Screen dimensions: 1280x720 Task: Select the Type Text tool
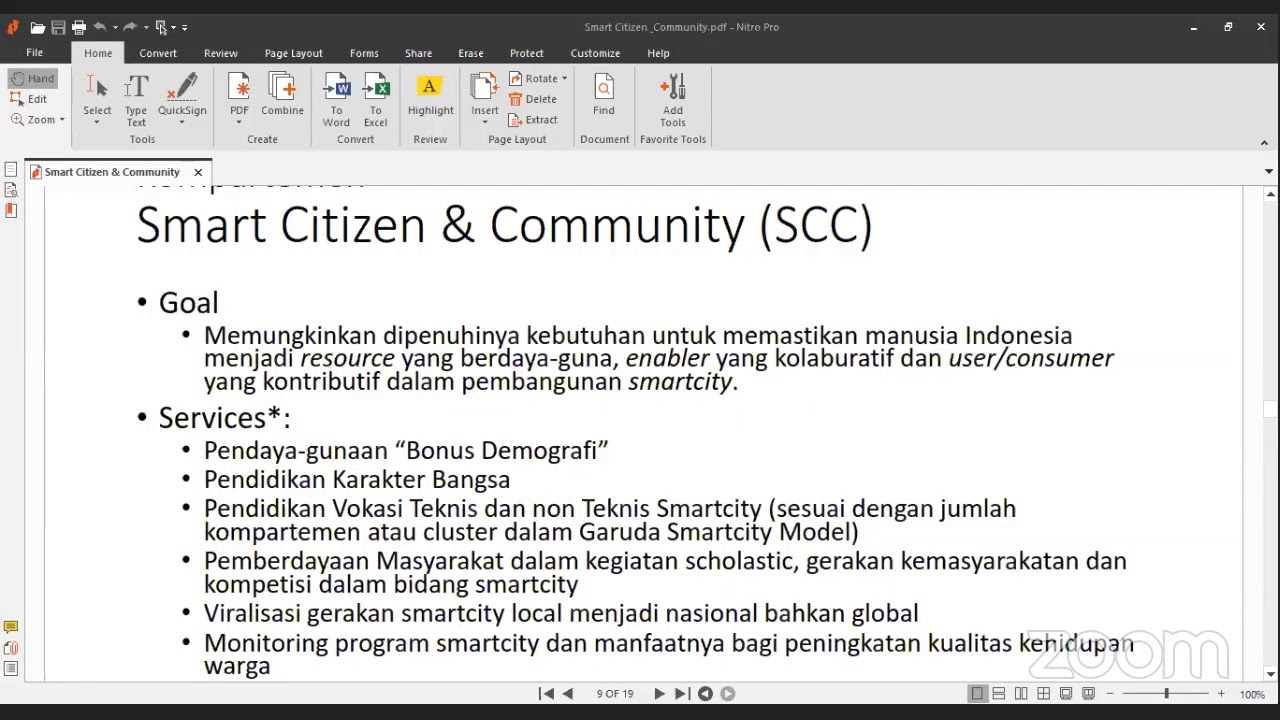136,100
